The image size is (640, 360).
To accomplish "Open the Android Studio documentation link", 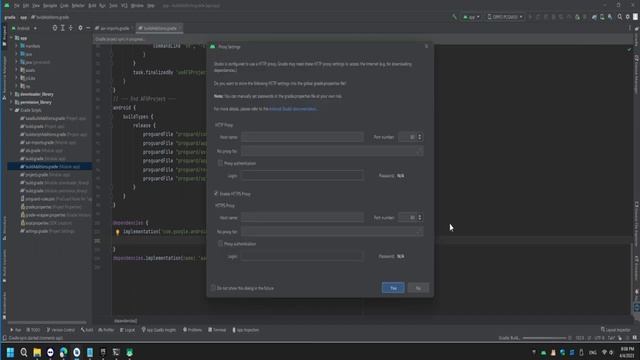I will (x=293, y=109).
